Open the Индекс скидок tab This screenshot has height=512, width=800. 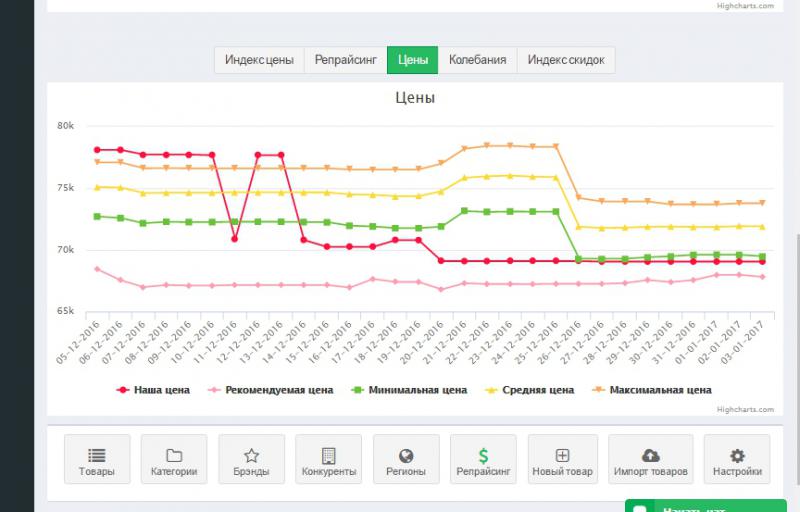coord(566,60)
